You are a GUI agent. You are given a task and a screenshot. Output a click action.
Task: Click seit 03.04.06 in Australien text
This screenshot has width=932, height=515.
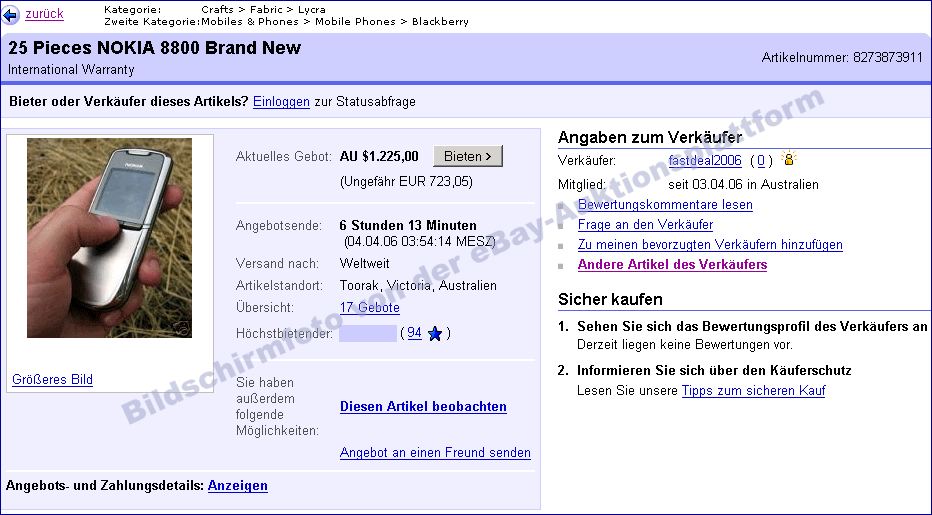[x=744, y=184]
